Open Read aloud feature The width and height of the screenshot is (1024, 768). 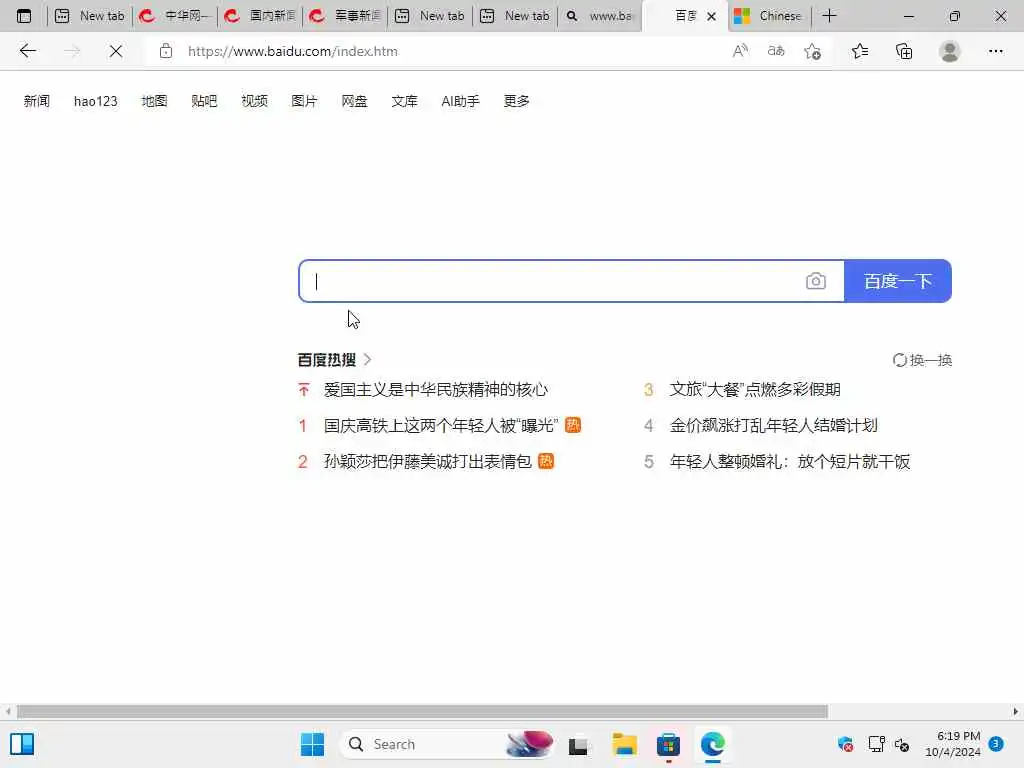tap(740, 51)
